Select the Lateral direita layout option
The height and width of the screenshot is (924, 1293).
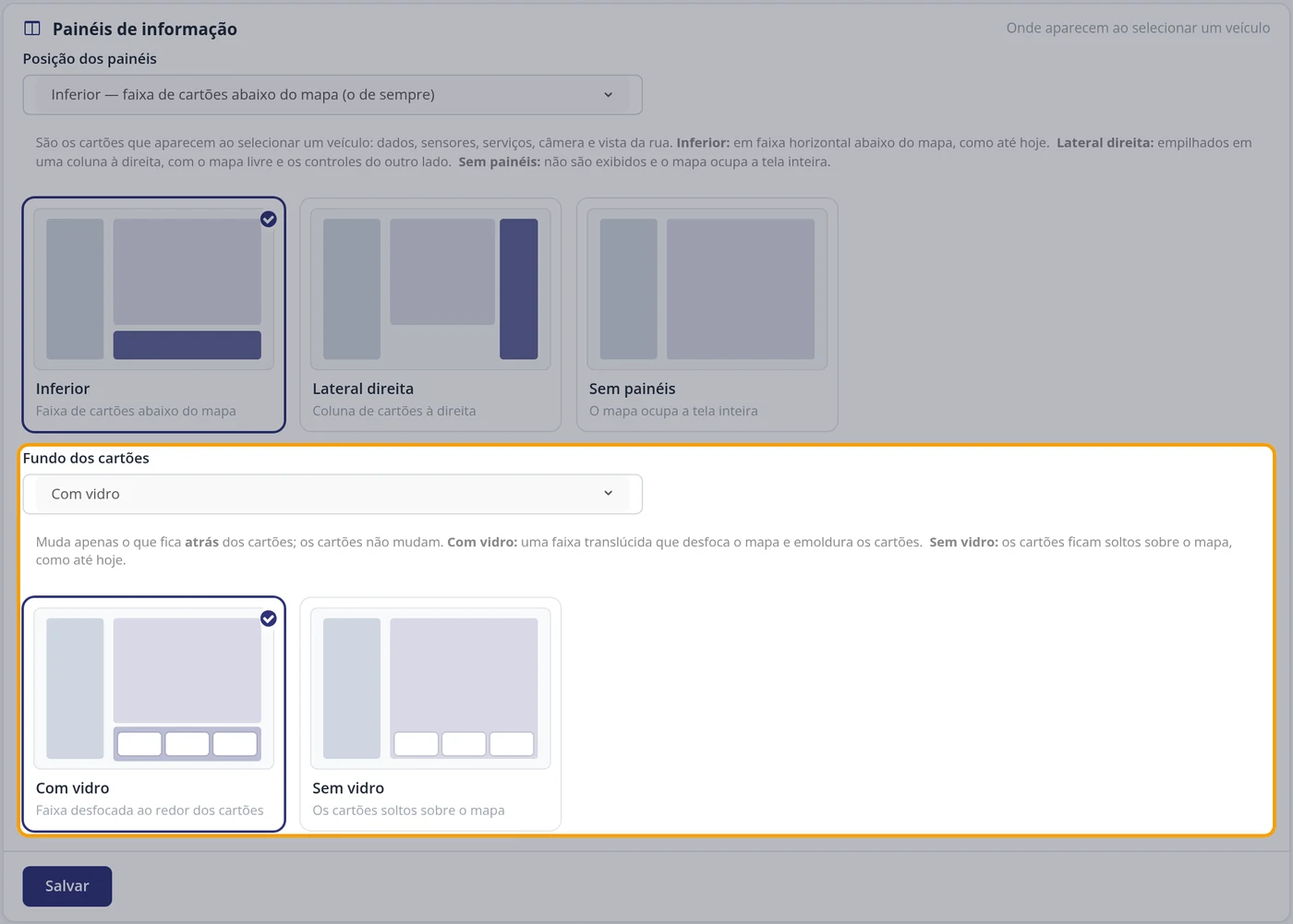point(430,315)
